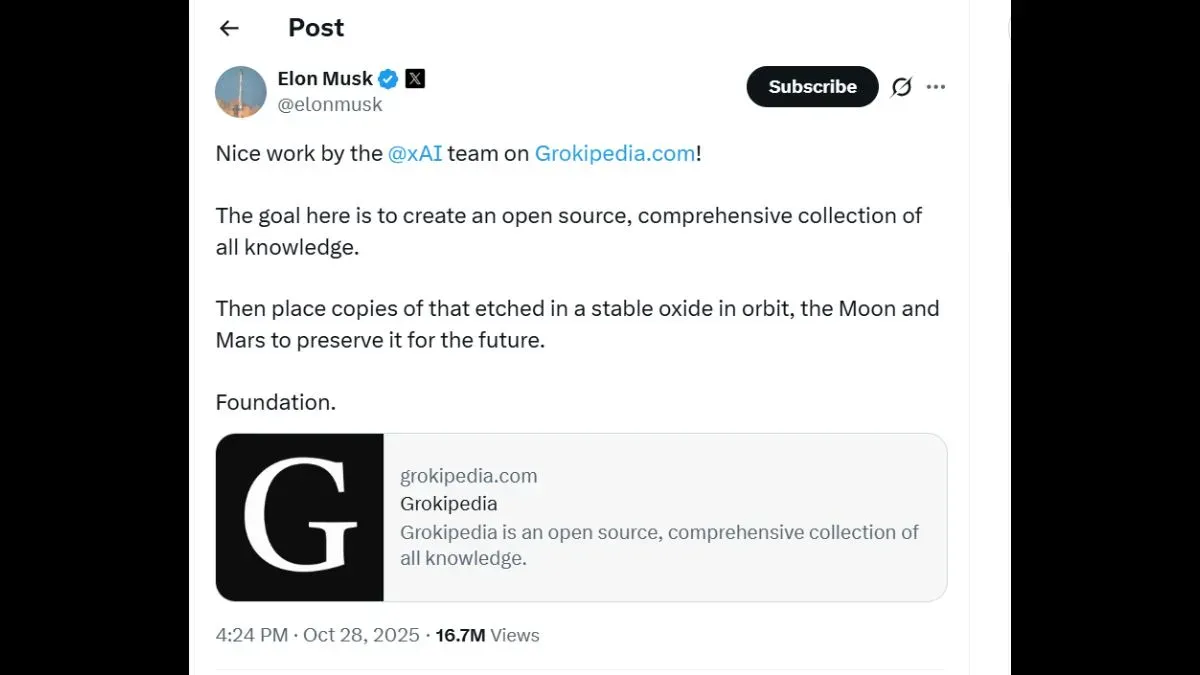This screenshot has width=1200, height=675.
Task: Click the Elon Musk display name
Action: click(325, 79)
